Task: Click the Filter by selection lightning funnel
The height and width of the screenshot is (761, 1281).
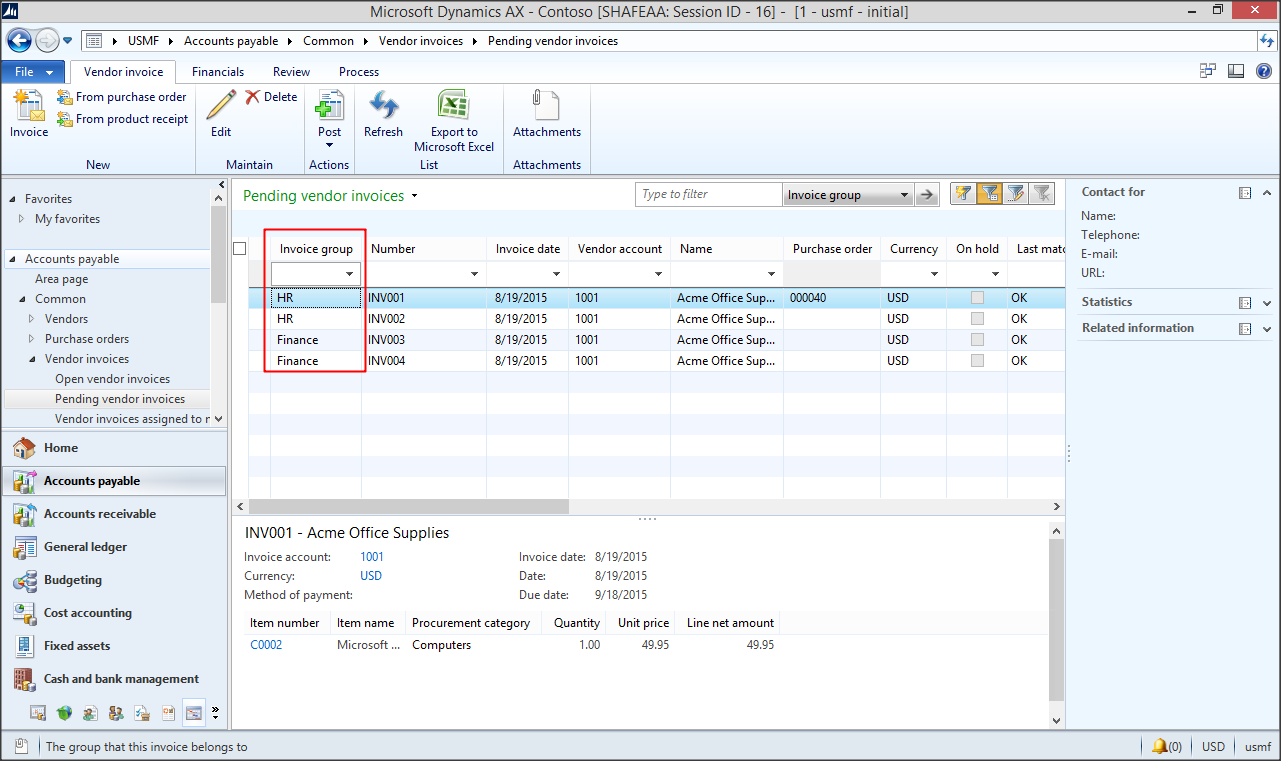Action: pos(963,194)
